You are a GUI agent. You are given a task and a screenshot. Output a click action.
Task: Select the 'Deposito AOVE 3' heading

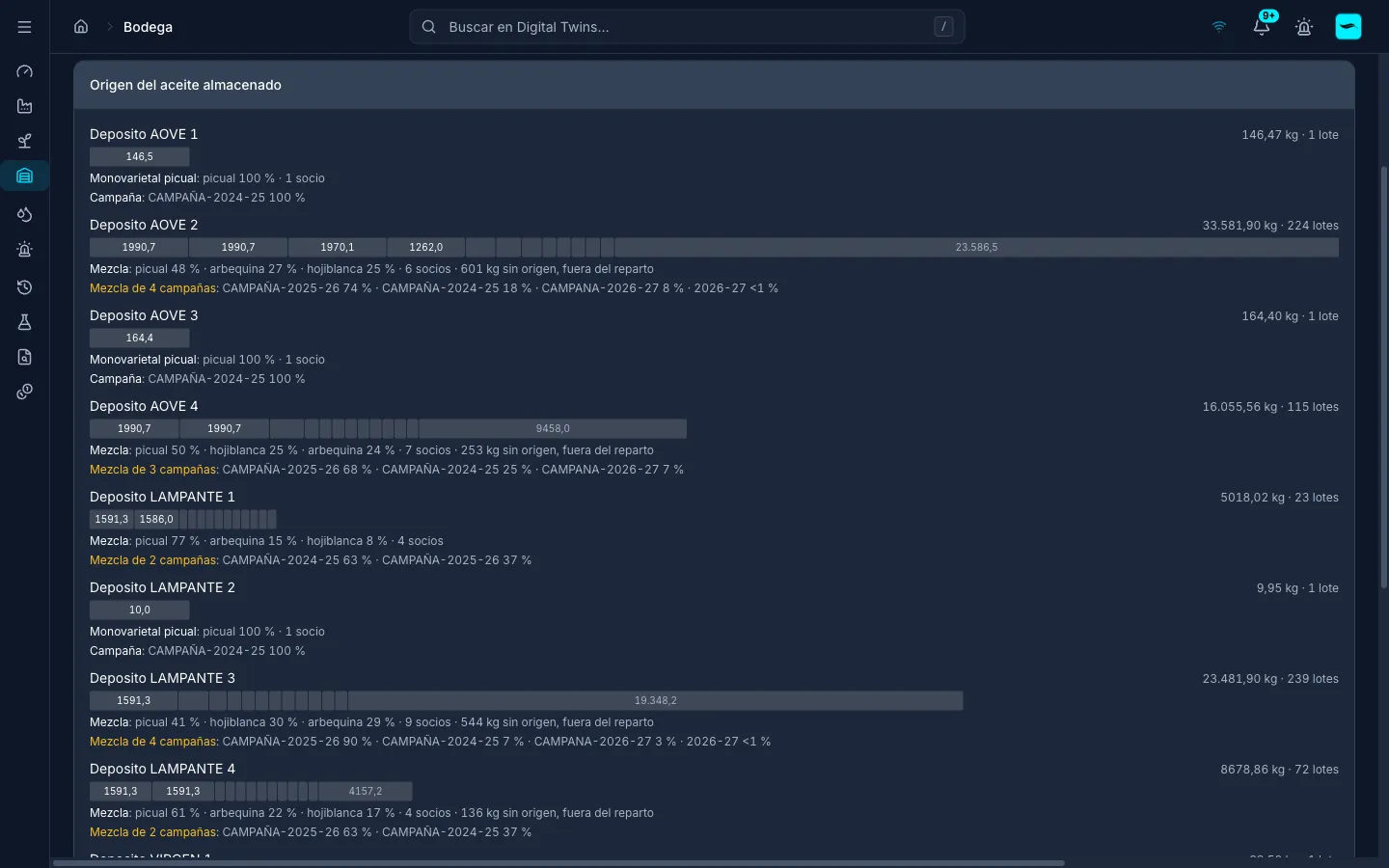pos(144,315)
